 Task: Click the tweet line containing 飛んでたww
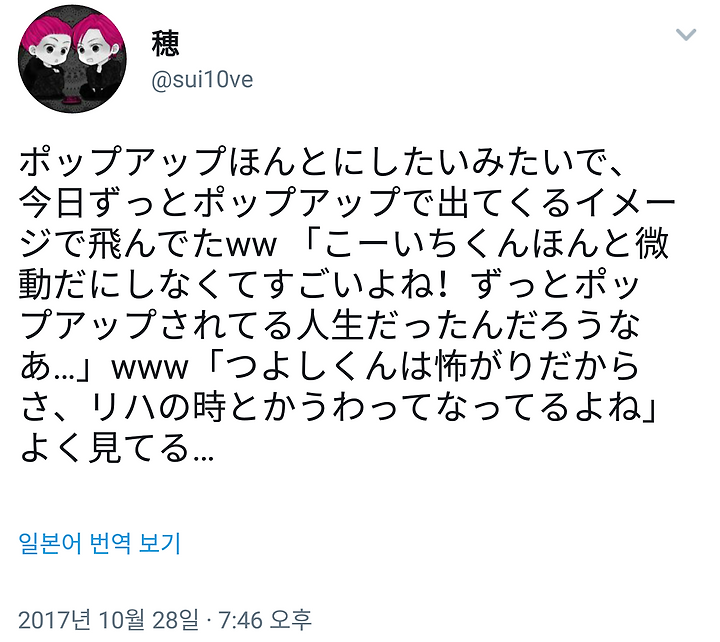coord(343,244)
